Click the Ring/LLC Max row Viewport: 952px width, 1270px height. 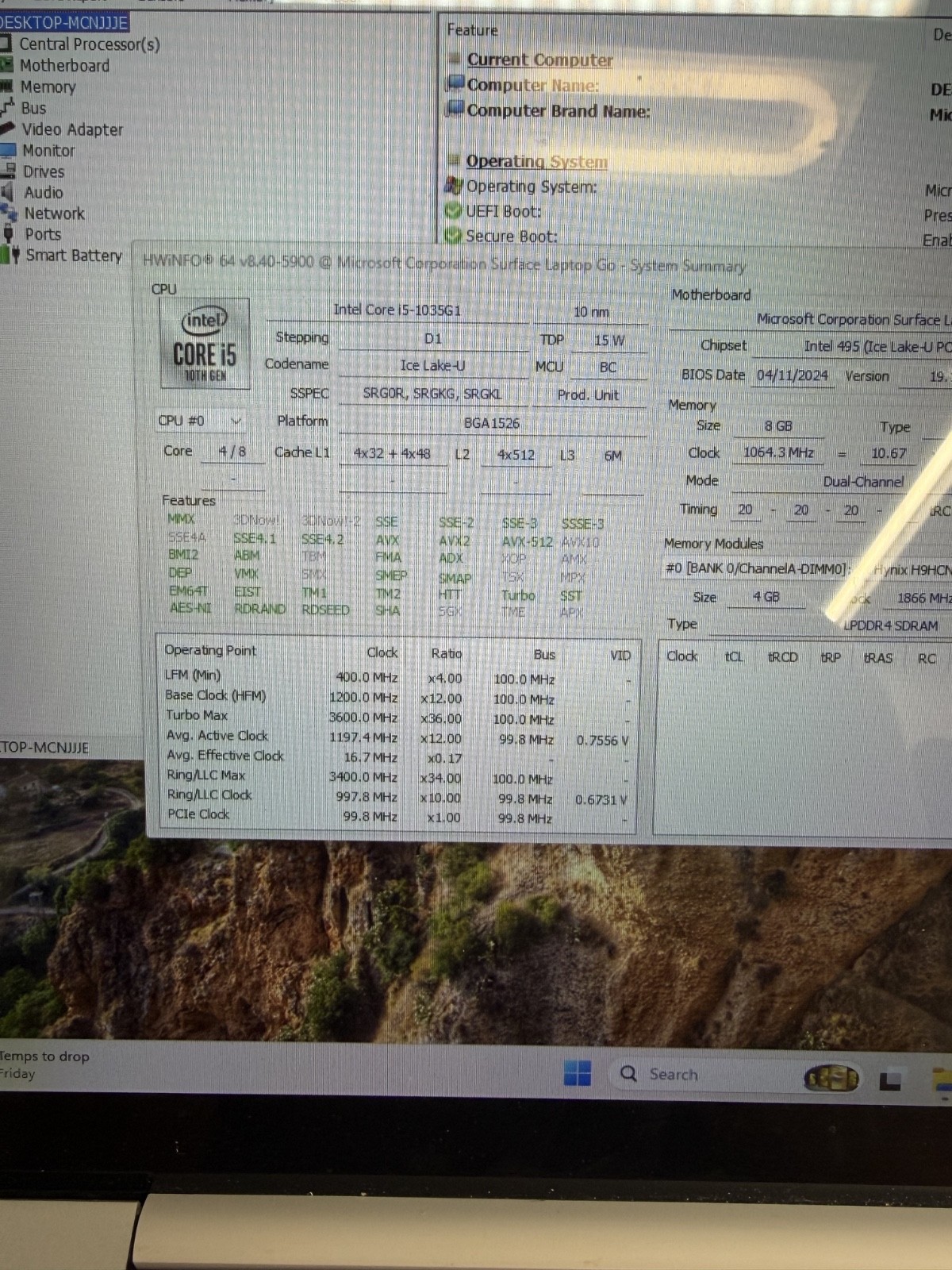coord(397,776)
